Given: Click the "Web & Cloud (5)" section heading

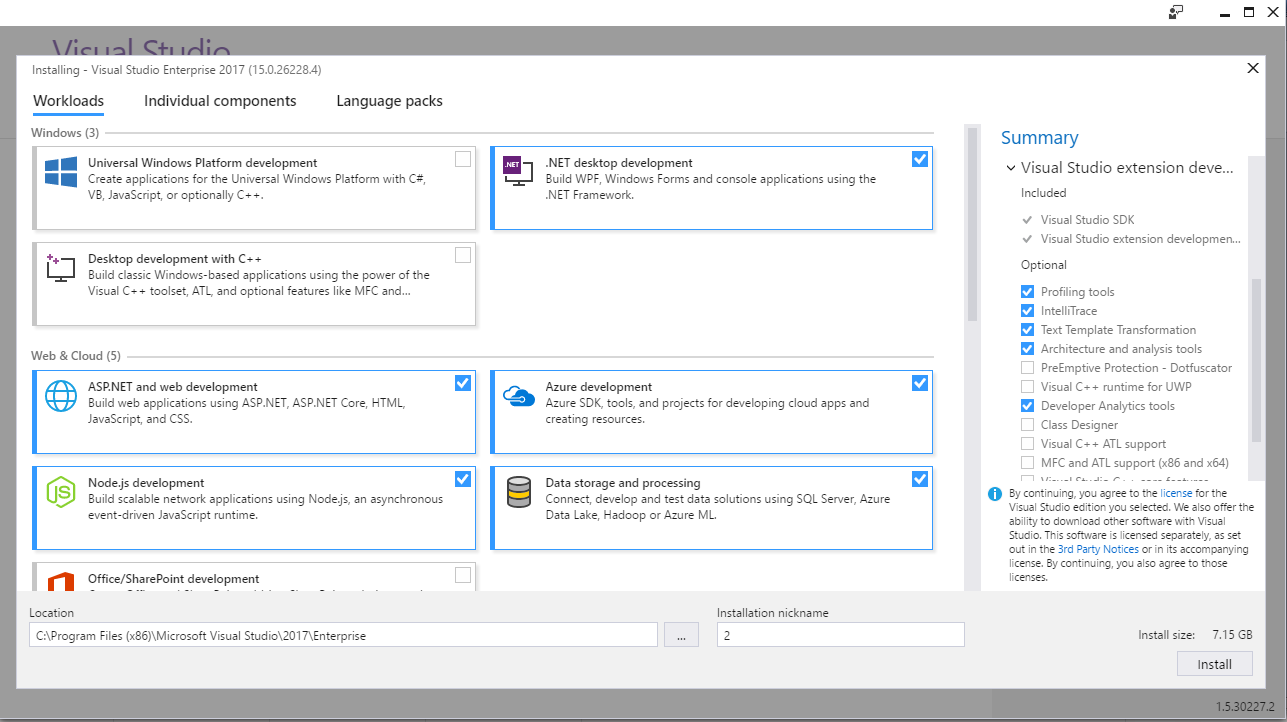Looking at the screenshot, I should pyautogui.click(x=76, y=356).
